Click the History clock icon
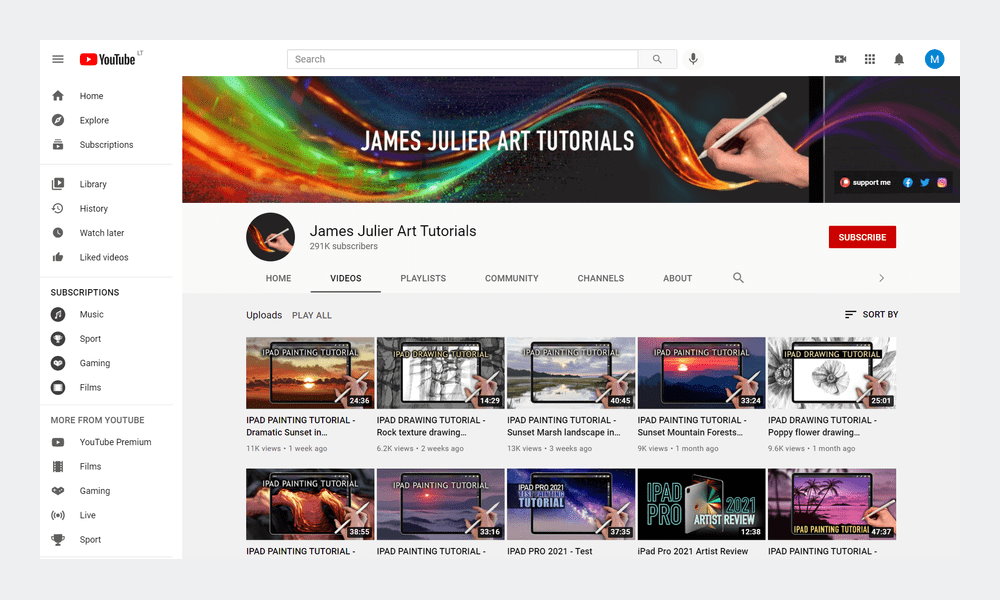Viewport: 1000px width, 600px height. (57, 209)
